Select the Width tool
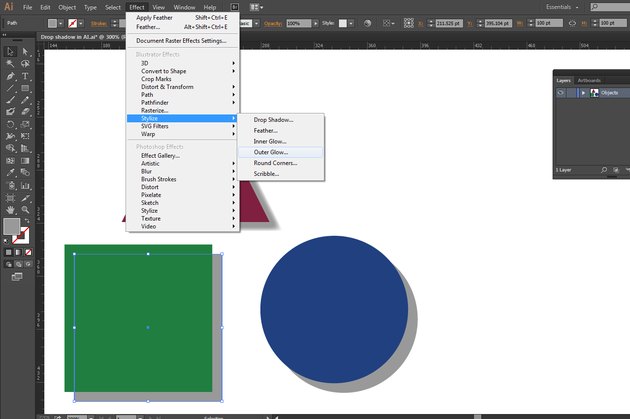The image size is (630, 419). tap(10, 136)
